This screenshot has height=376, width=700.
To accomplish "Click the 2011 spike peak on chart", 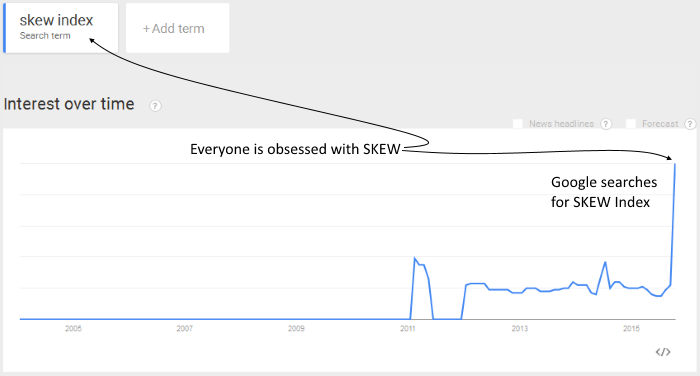I will 415,258.
